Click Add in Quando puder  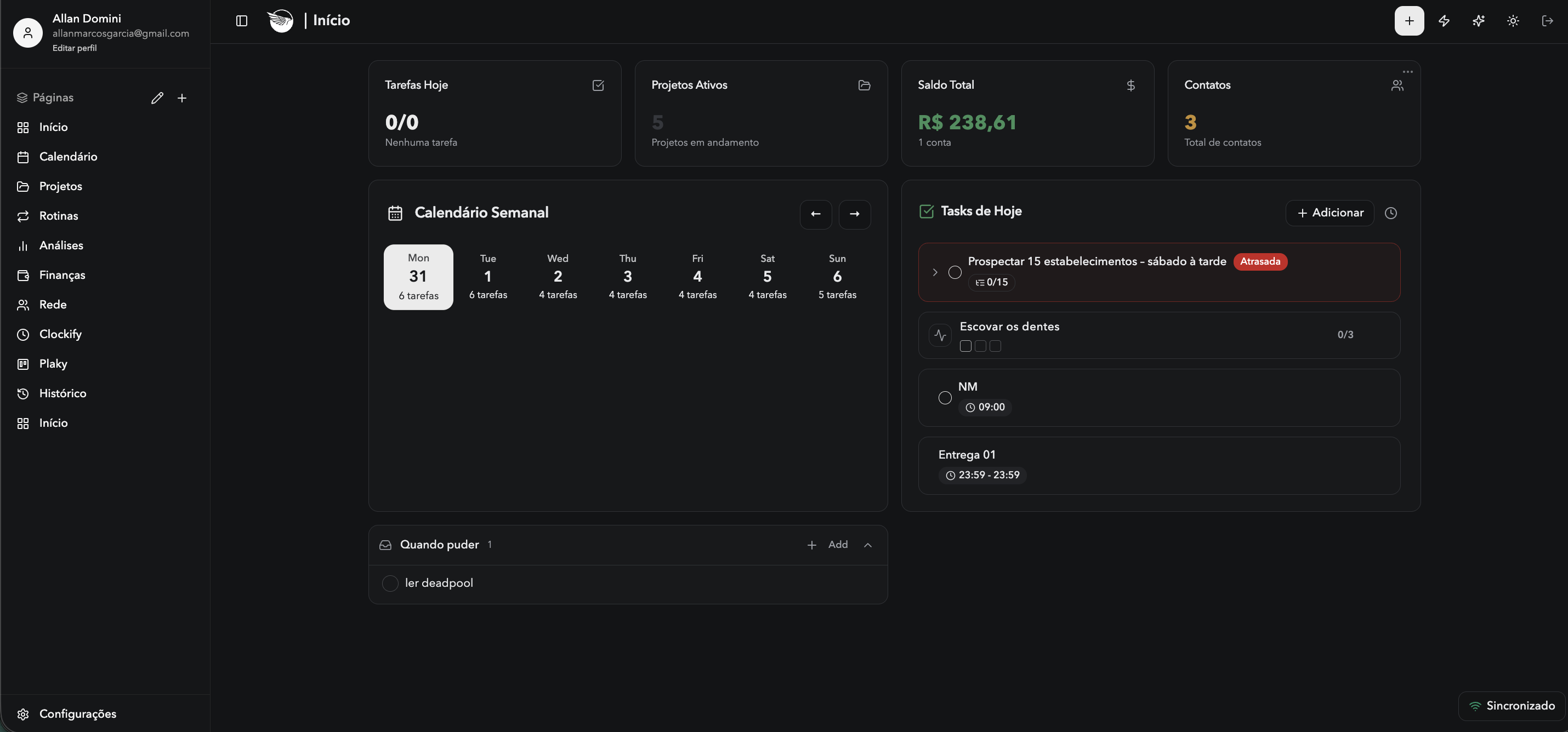coord(827,545)
